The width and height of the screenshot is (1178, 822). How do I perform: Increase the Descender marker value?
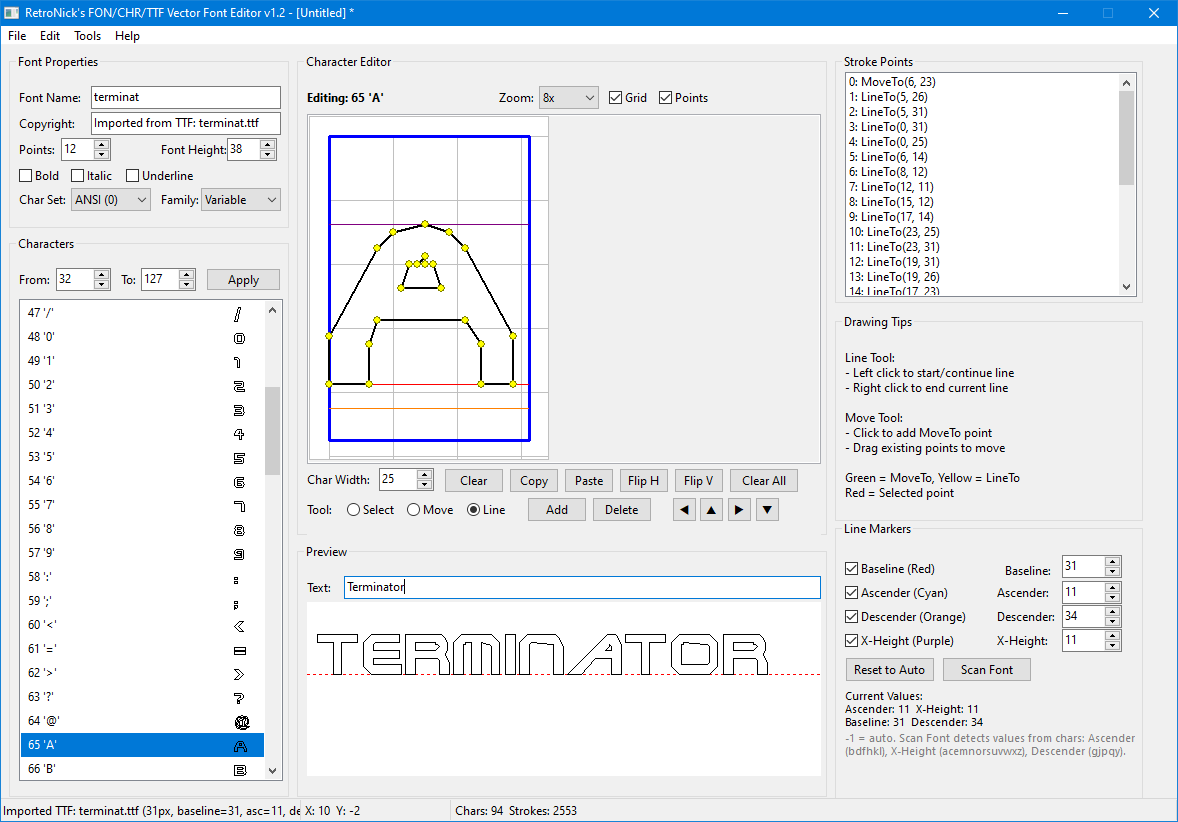[x=1113, y=612]
